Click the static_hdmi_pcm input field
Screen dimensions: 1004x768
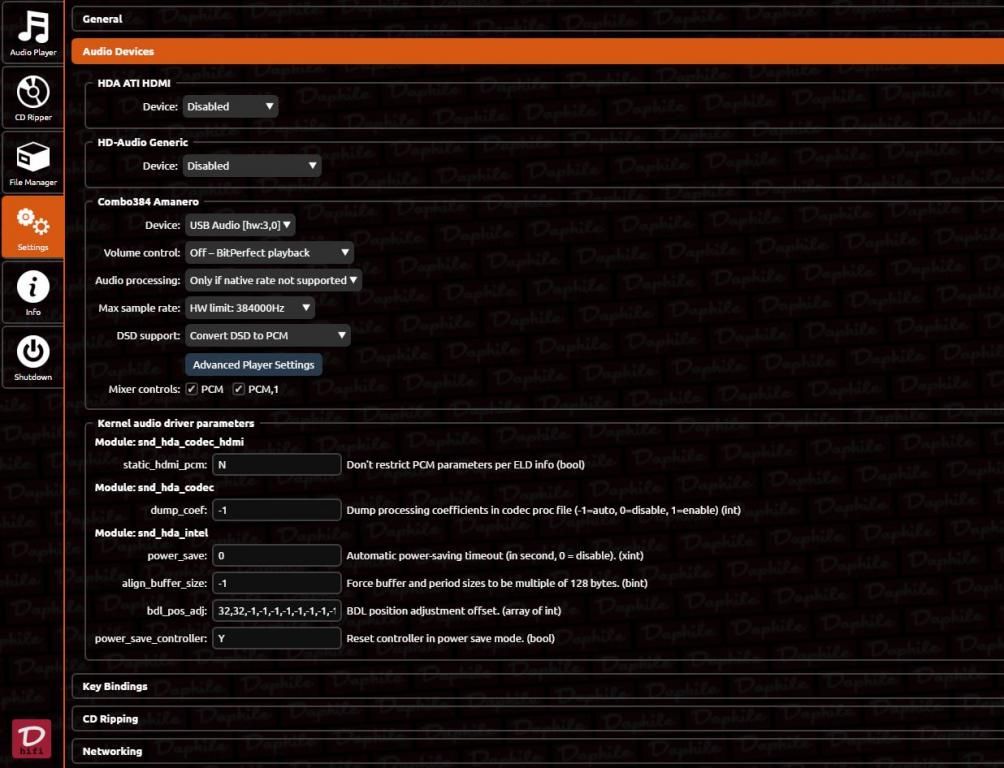[277, 464]
